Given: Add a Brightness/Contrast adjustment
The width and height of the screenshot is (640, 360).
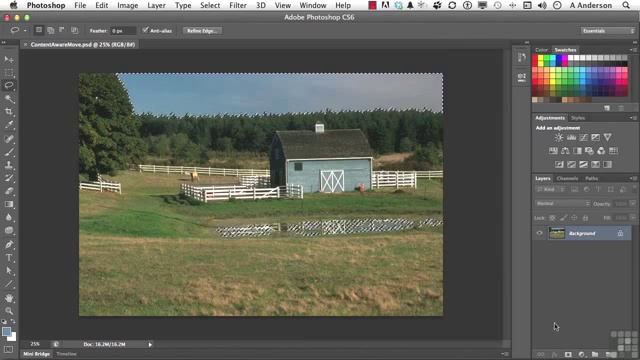Looking at the screenshot, I should tap(559, 138).
